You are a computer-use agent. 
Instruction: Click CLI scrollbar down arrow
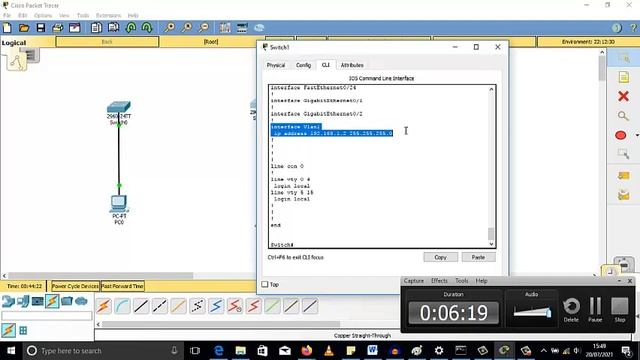click(x=491, y=244)
